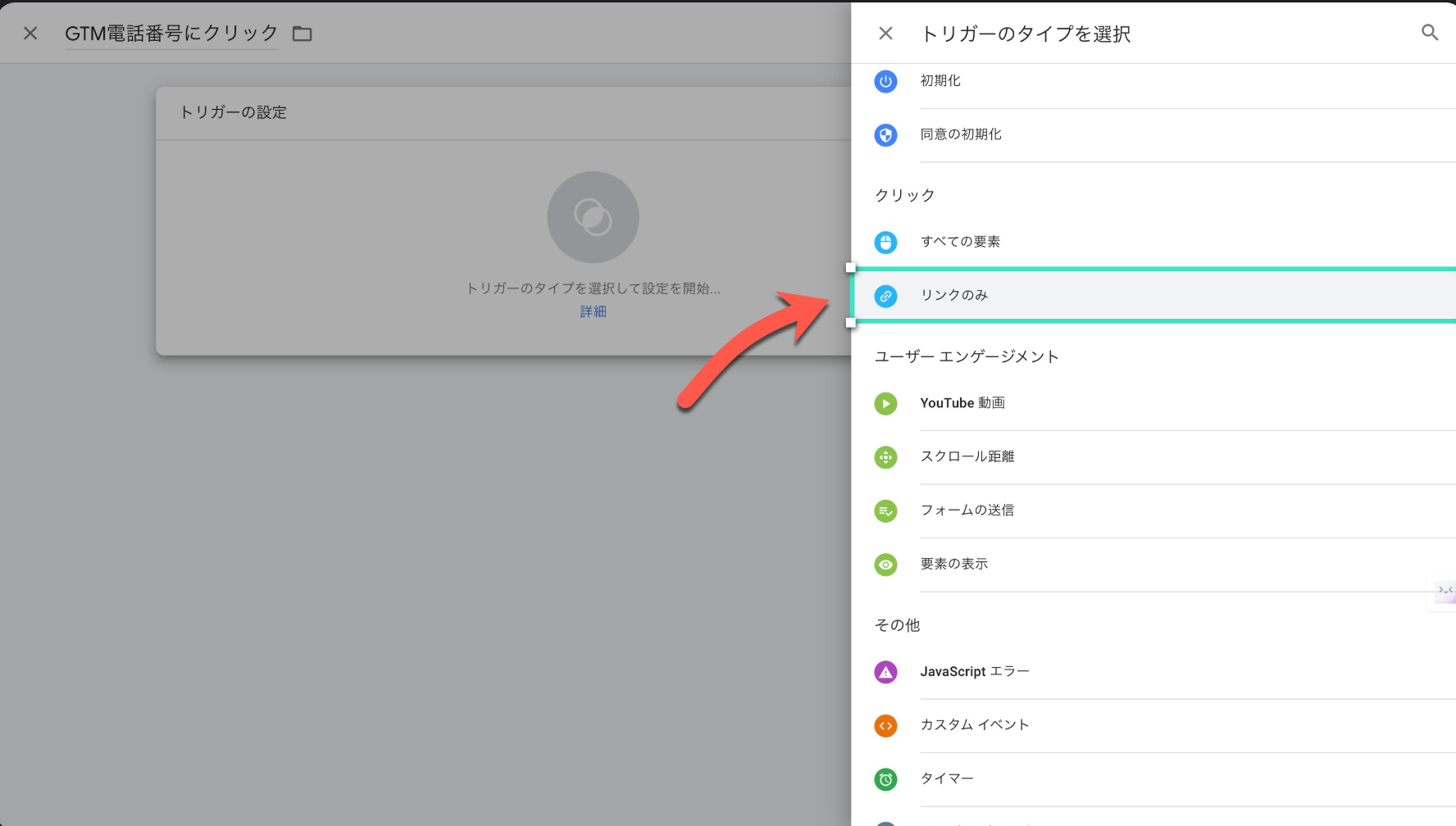1456x826 pixels.
Task: Close the trigger editor with the left X
Action: click(30, 34)
